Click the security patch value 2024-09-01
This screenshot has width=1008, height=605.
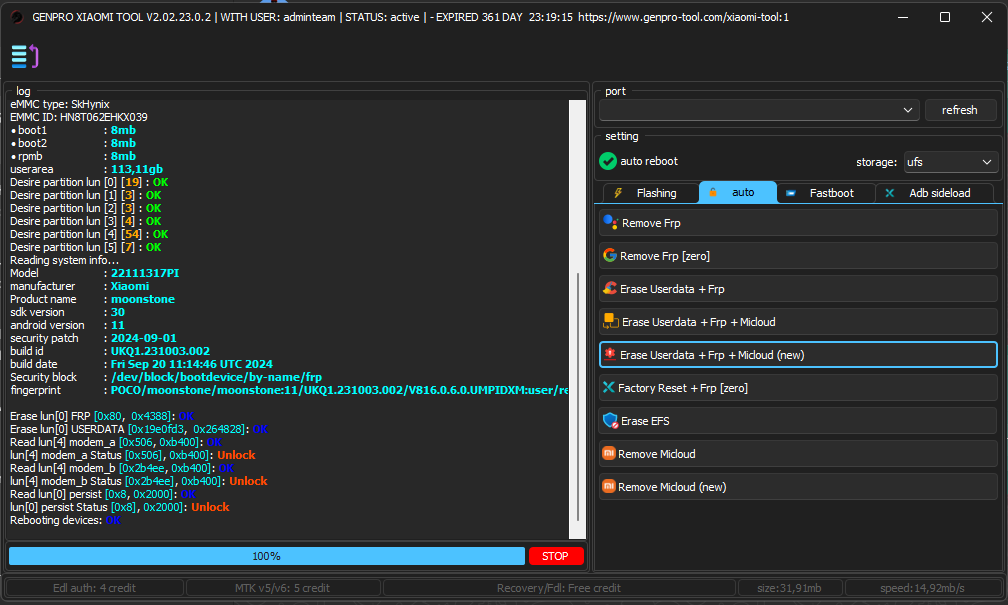click(x=143, y=338)
